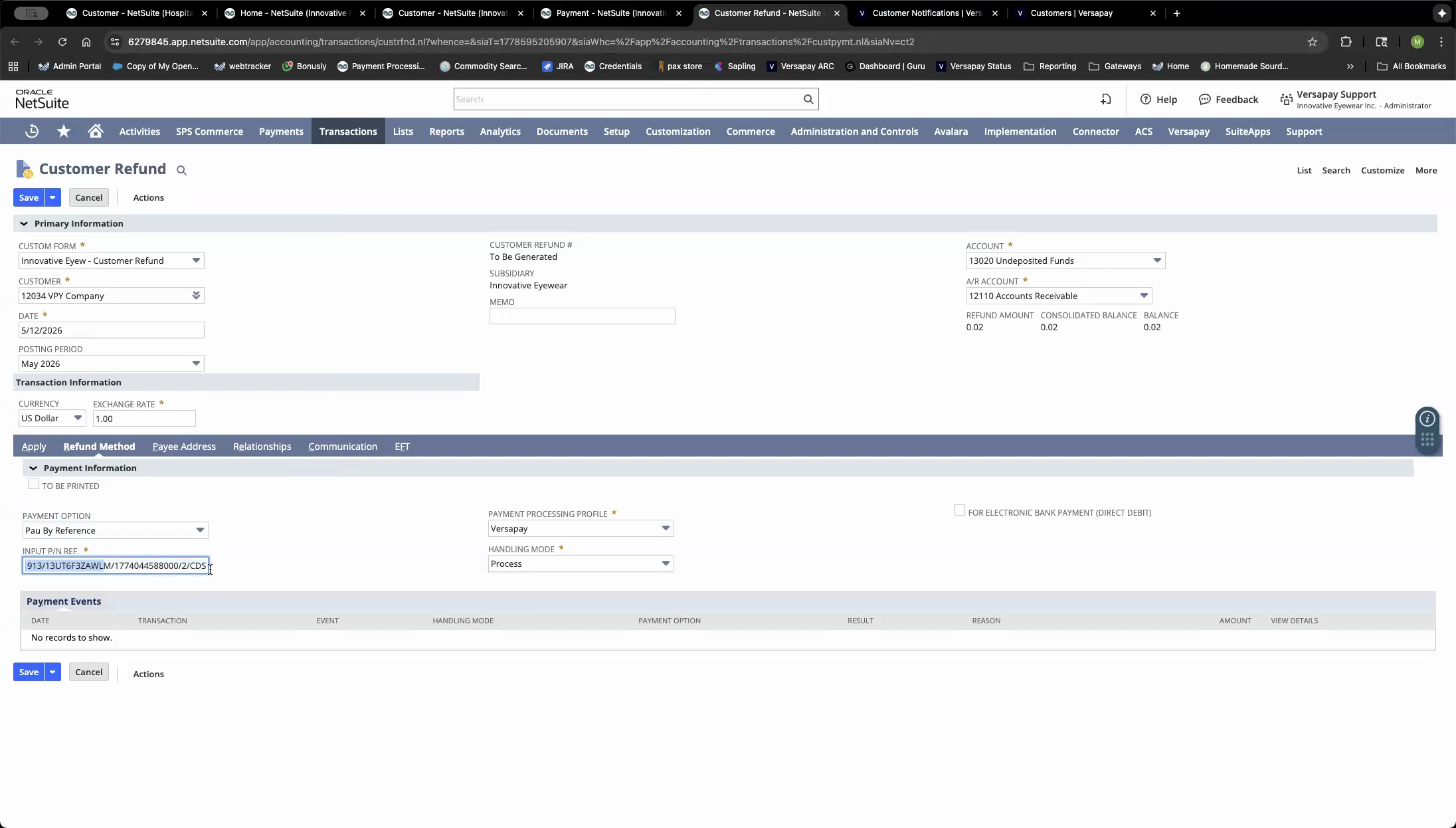This screenshot has height=828, width=1456.
Task: Open the Chrome apps grid bookmark icon
Action: [13, 66]
